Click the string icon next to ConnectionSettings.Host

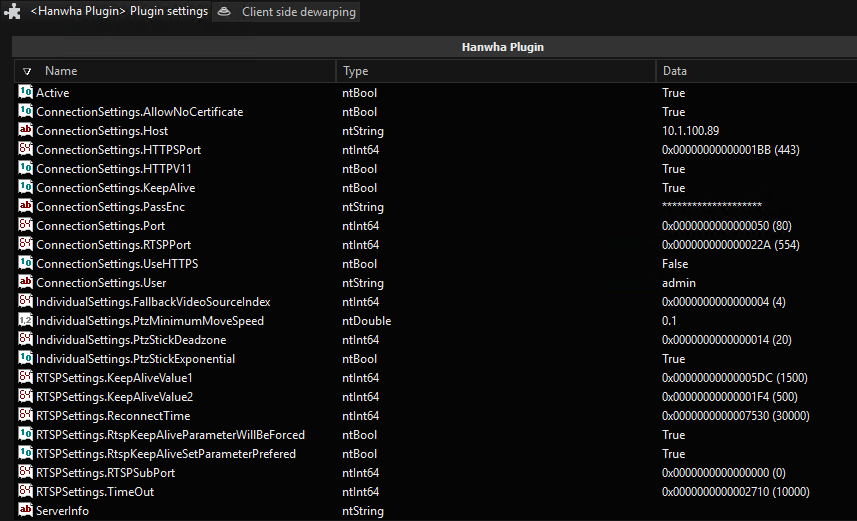click(x=26, y=130)
